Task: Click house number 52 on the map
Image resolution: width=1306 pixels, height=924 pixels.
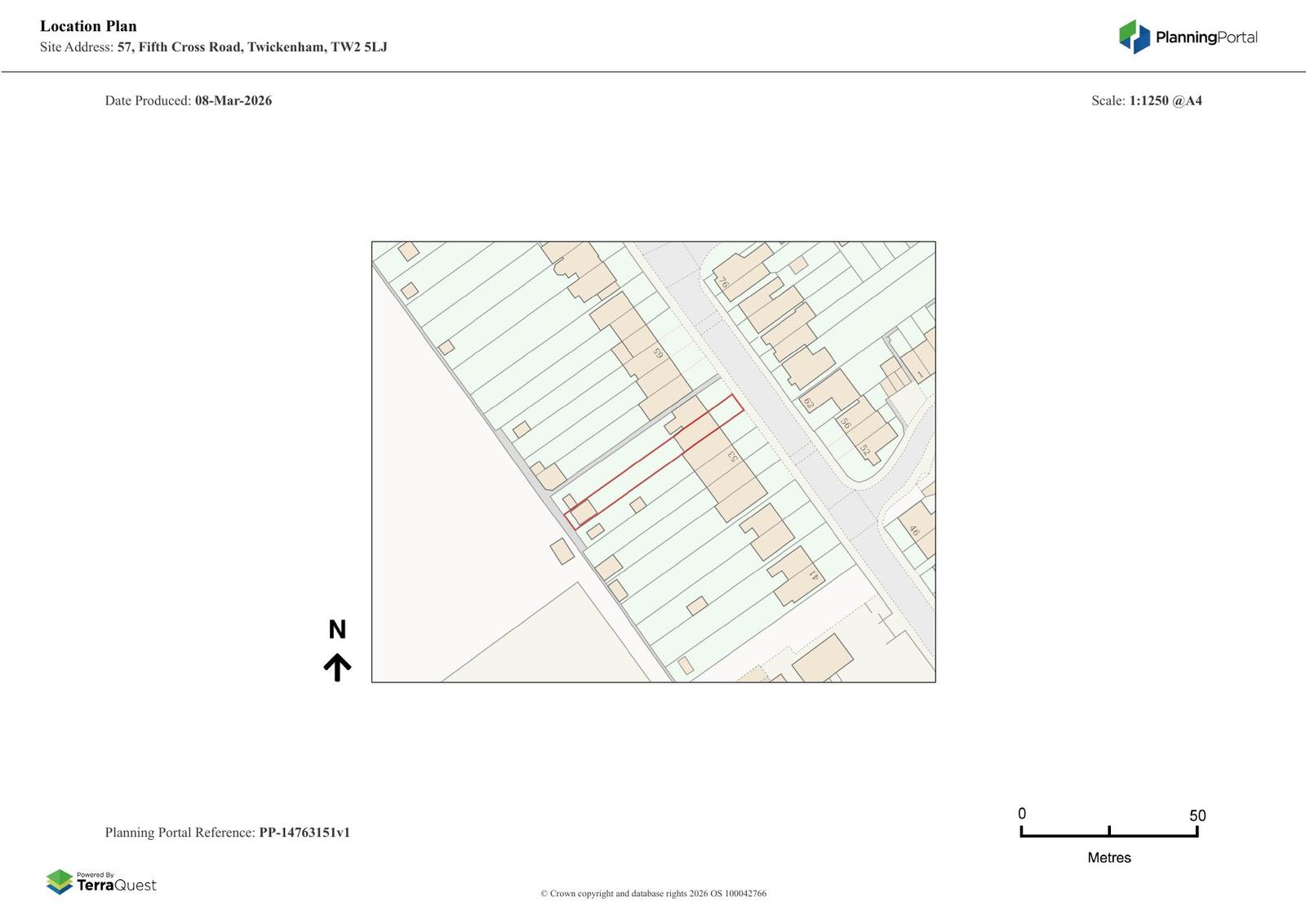Action: [x=865, y=451]
